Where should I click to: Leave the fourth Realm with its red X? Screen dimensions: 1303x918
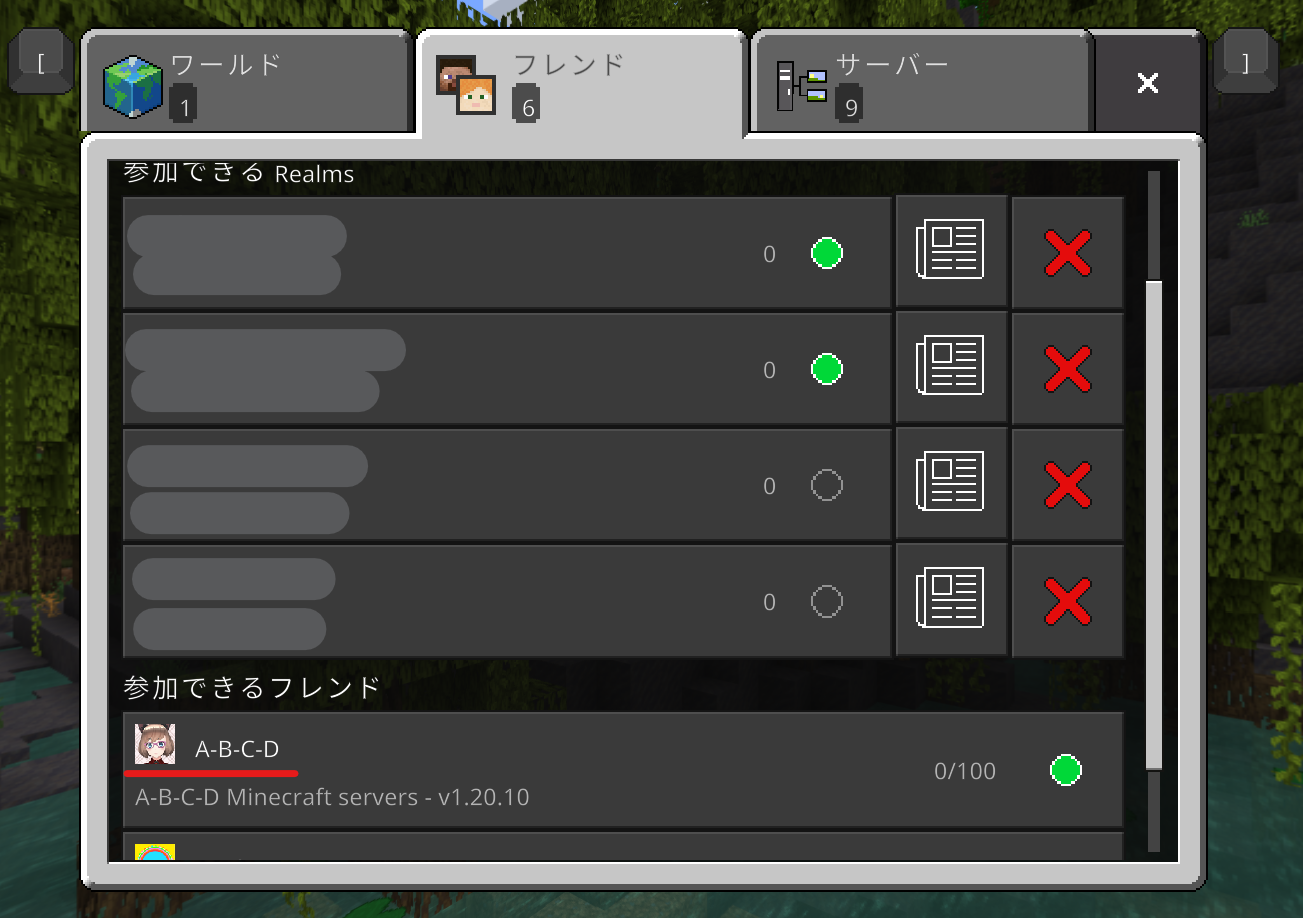click(1068, 600)
